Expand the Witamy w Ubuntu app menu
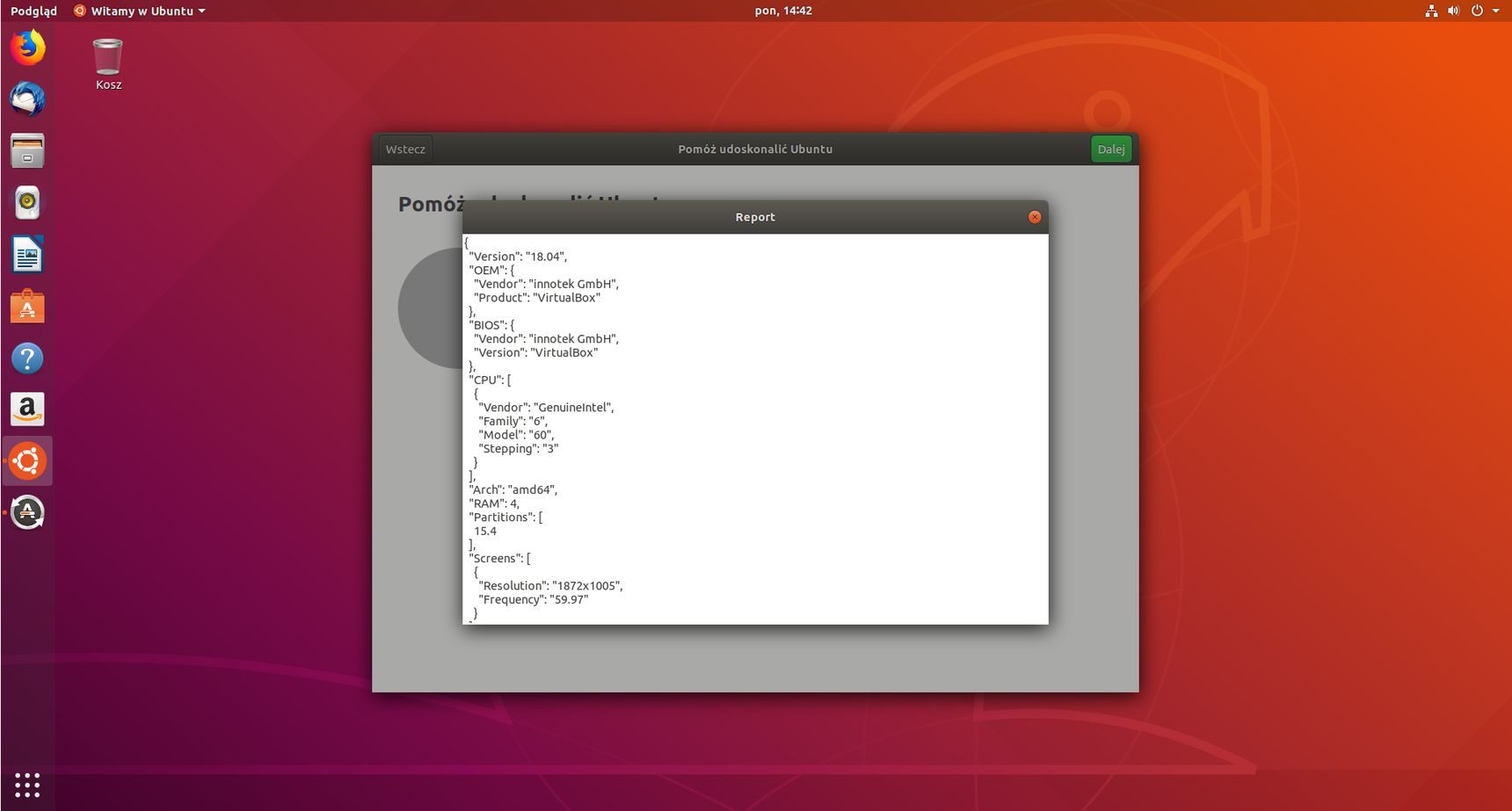The height and width of the screenshot is (811, 1512). (140, 11)
